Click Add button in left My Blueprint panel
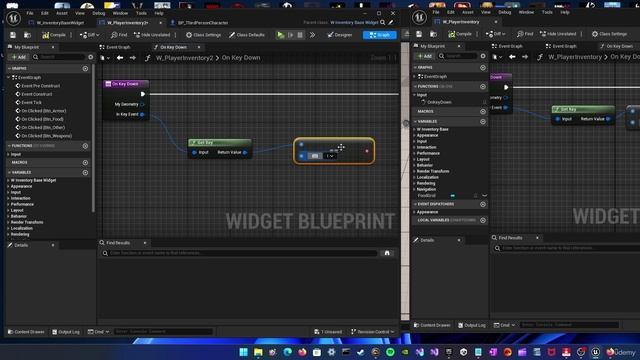This screenshot has height=360, width=640. [19, 57]
